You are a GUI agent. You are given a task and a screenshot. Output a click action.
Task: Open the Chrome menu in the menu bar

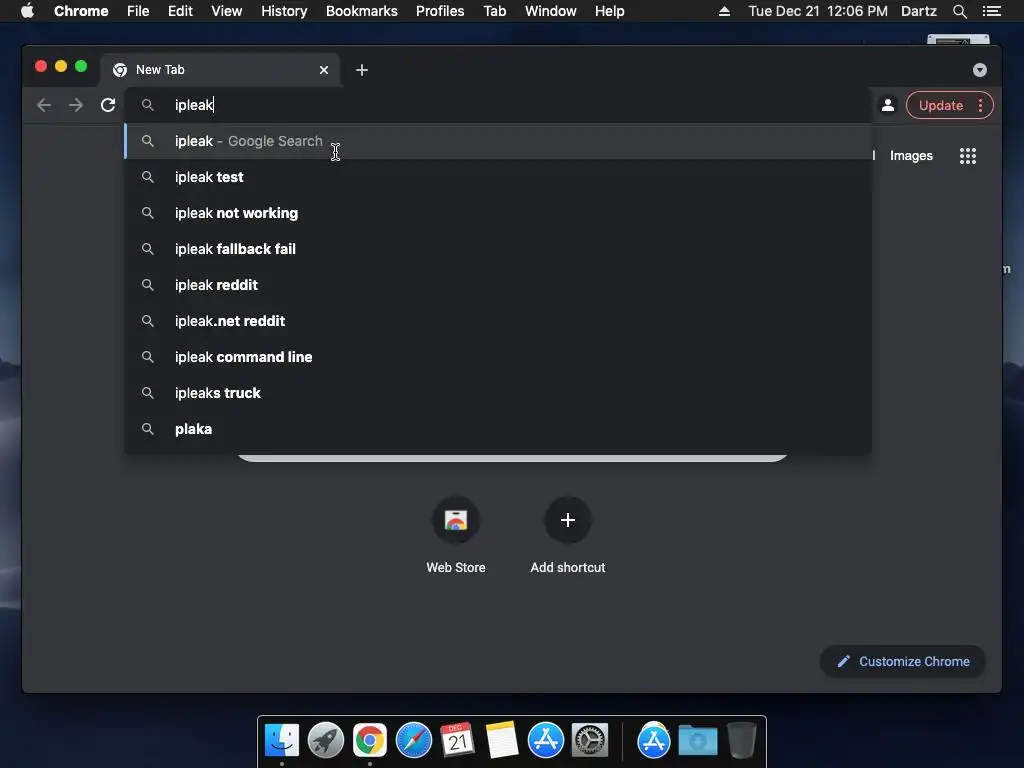[81, 11]
